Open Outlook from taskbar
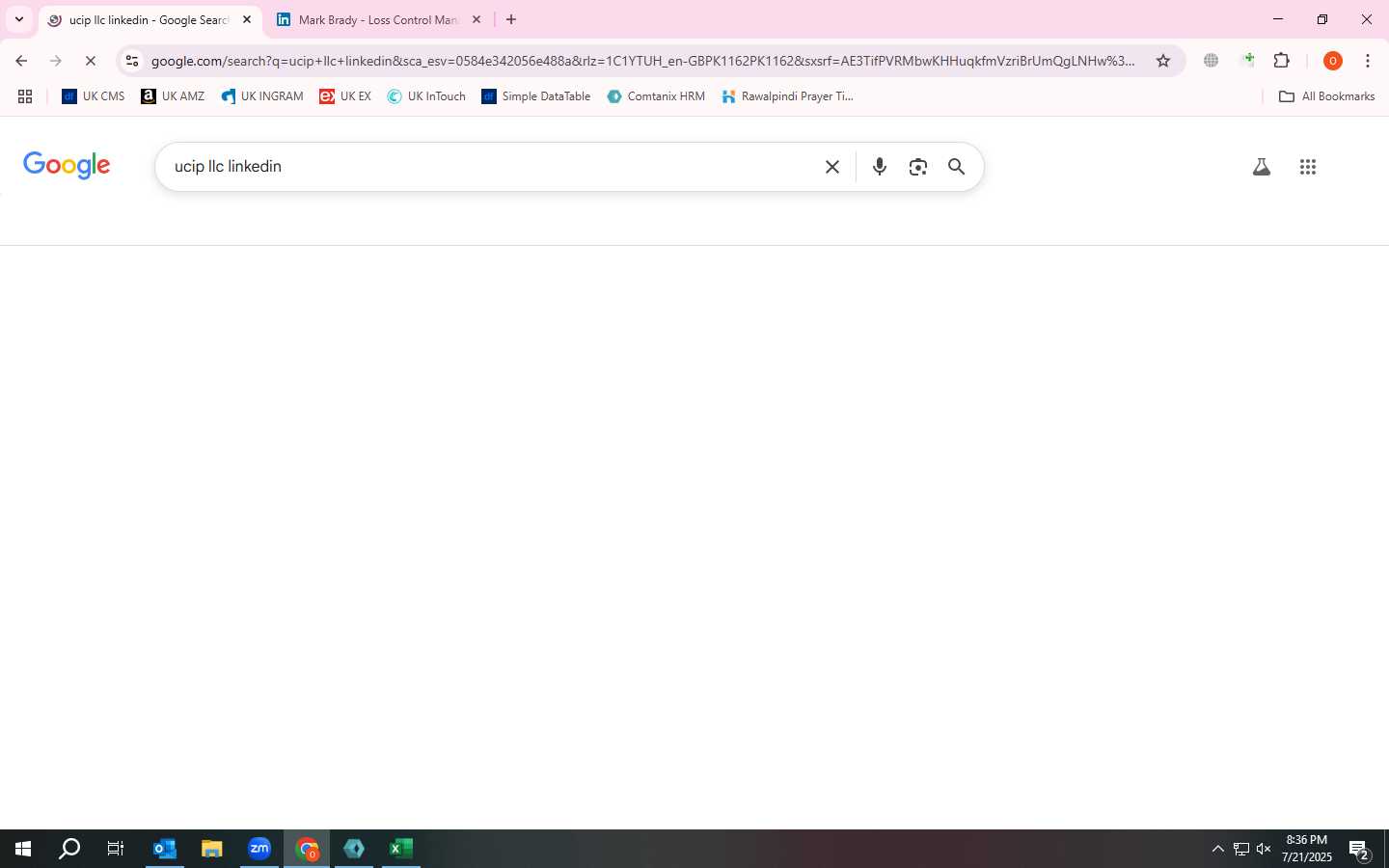 [165, 849]
